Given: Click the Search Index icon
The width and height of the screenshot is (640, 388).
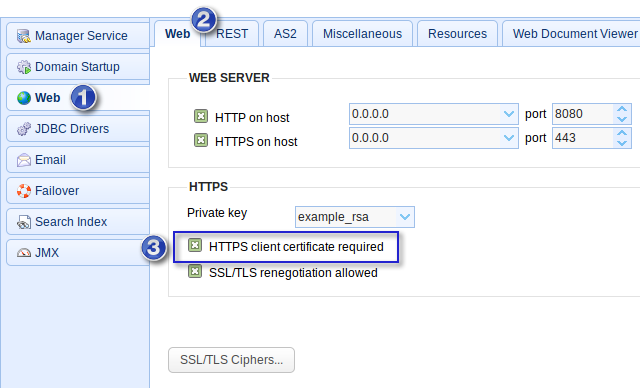Looking at the screenshot, I should [x=24, y=222].
